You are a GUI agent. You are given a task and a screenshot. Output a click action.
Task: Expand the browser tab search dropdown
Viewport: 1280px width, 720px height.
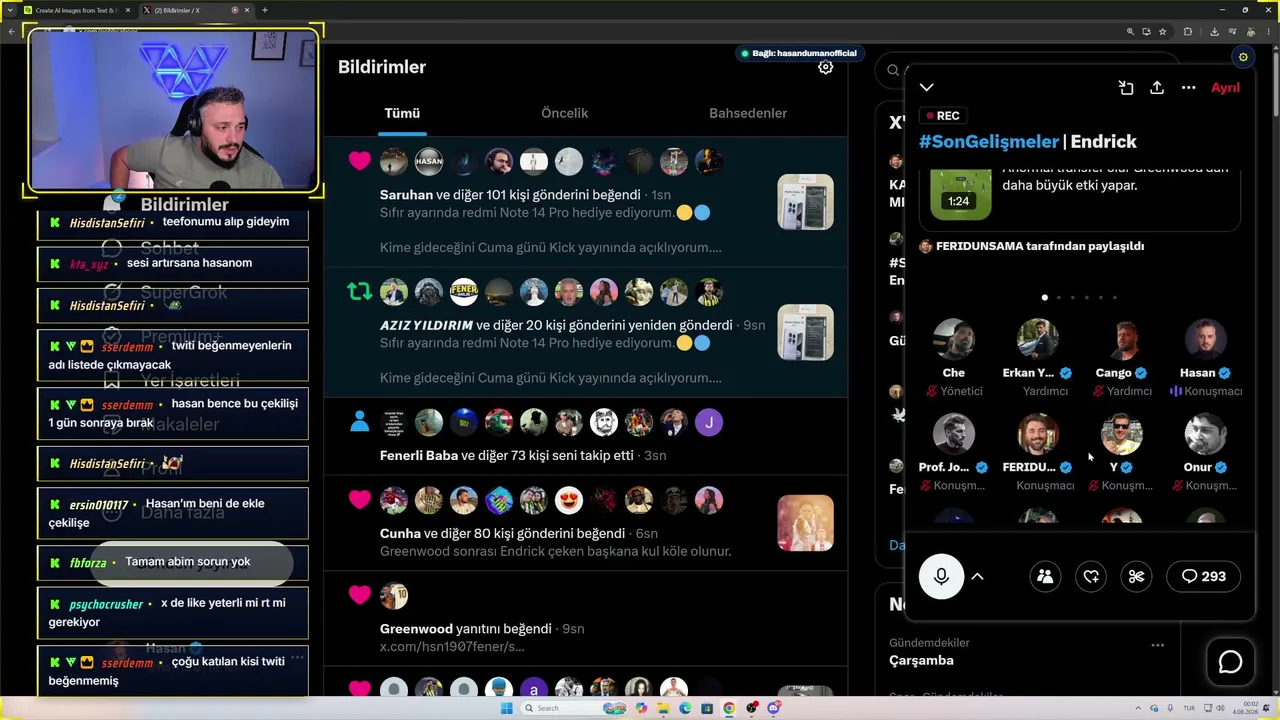pos(10,10)
